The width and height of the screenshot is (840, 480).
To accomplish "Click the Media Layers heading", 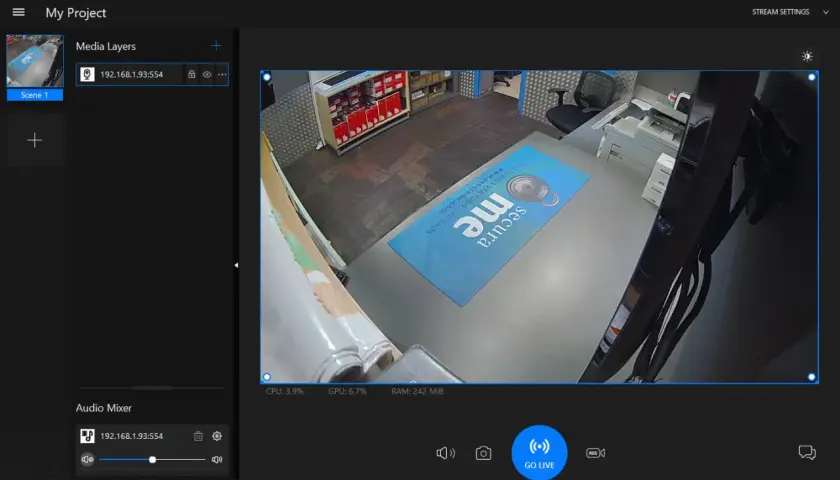I will click(x=106, y=47).
